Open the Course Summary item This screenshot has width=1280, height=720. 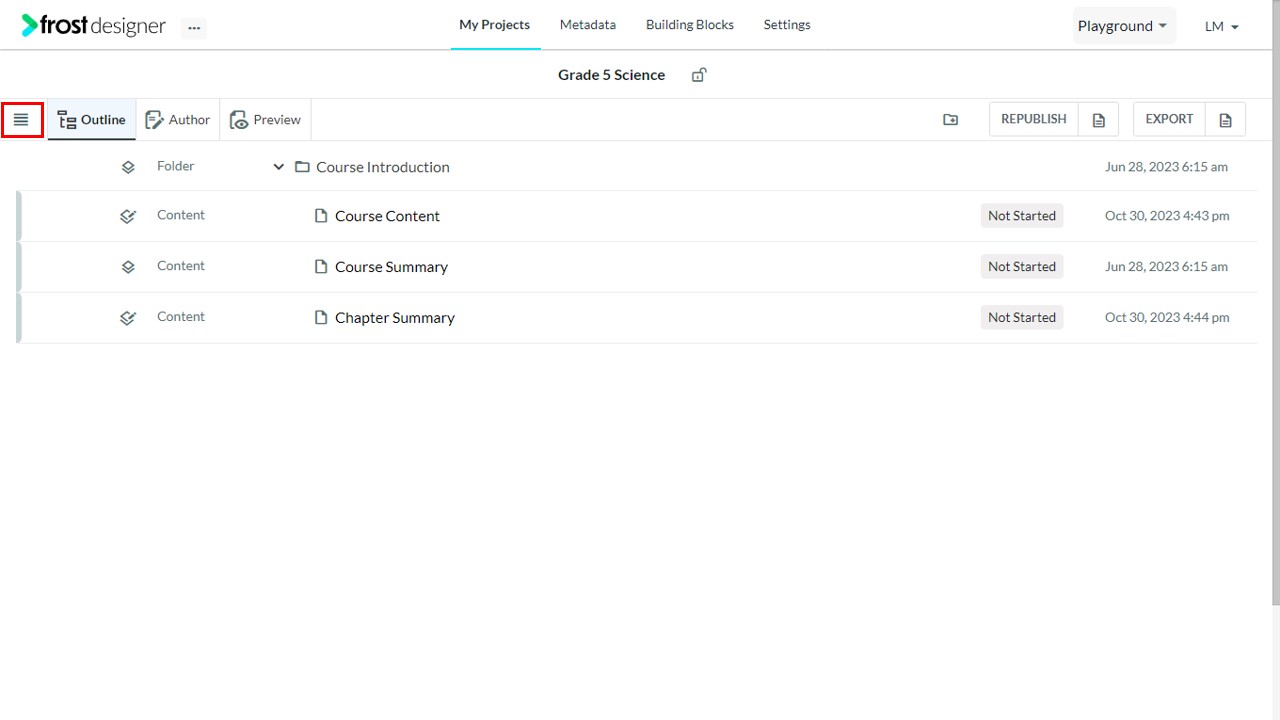pos(391,267)
